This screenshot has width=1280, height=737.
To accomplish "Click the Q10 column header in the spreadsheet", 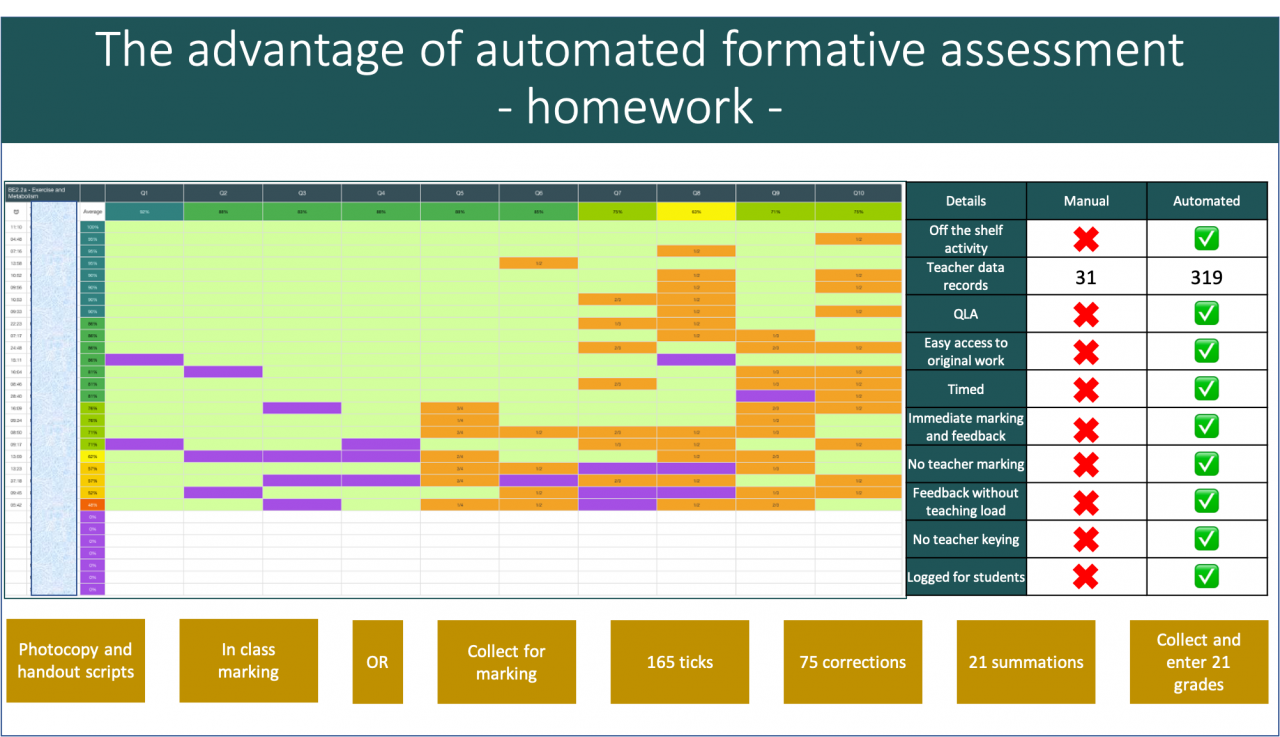I will click(859, 193).
